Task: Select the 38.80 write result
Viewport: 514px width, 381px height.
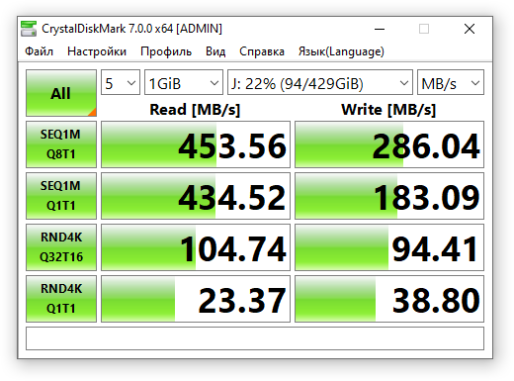Action: pos(389,299)
